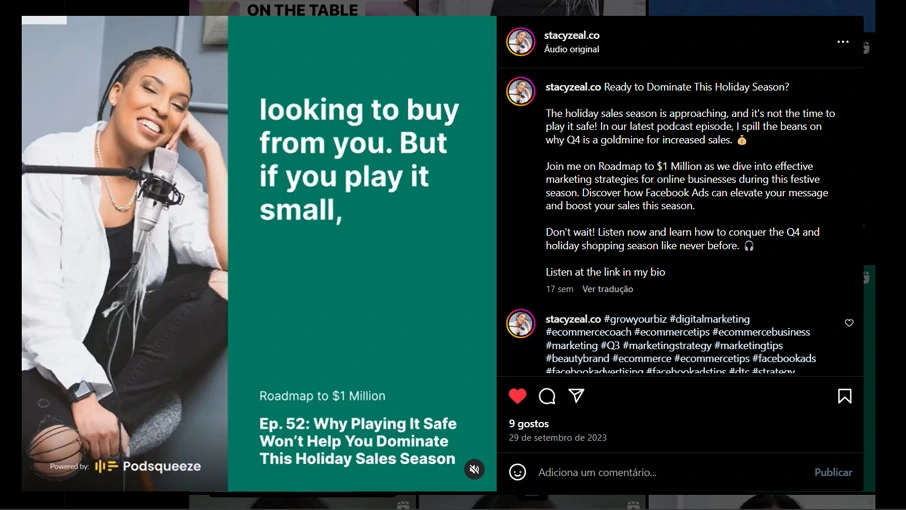Save the post with the bookmark icon
This screenshot has height=510, width=906.
coord(845,396)
